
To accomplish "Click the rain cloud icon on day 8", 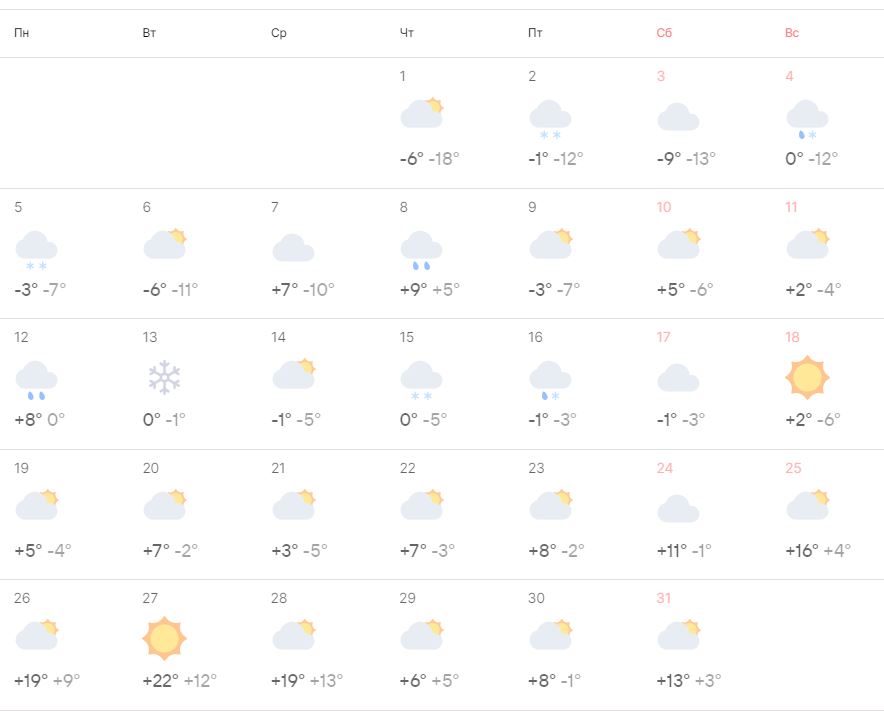I will (421, 249).
